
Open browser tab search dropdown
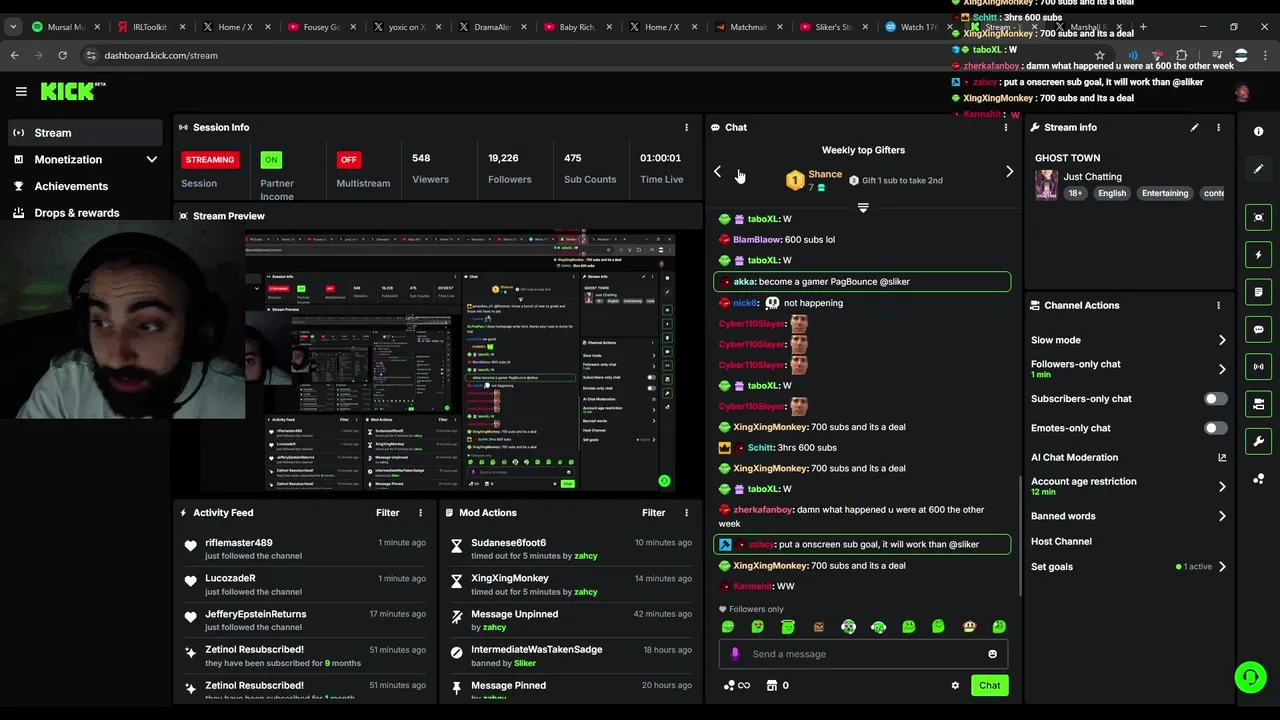click(x=13, y=27)
